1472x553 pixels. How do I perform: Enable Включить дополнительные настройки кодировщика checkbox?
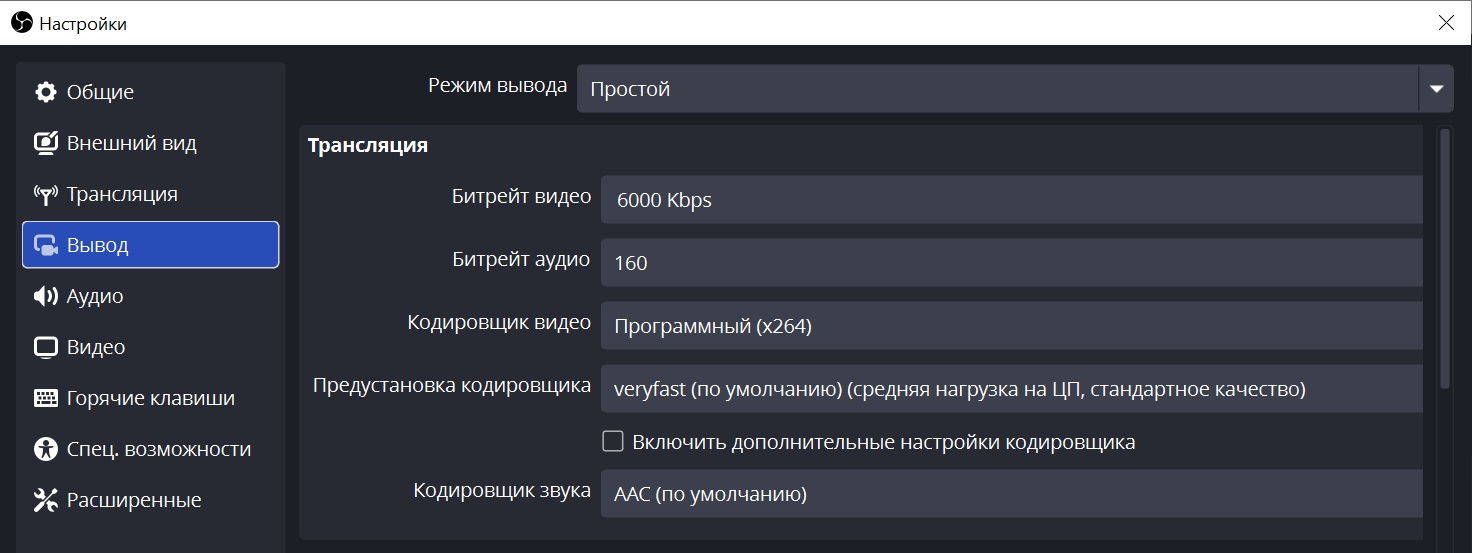(x=613, y=441)
